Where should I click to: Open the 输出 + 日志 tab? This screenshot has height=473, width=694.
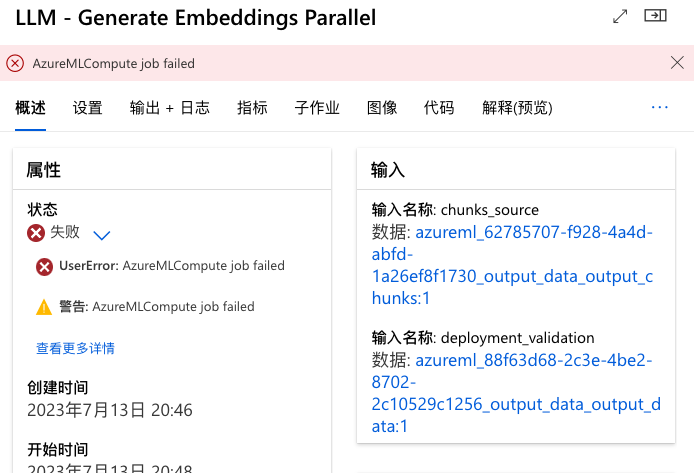point(169,108)
